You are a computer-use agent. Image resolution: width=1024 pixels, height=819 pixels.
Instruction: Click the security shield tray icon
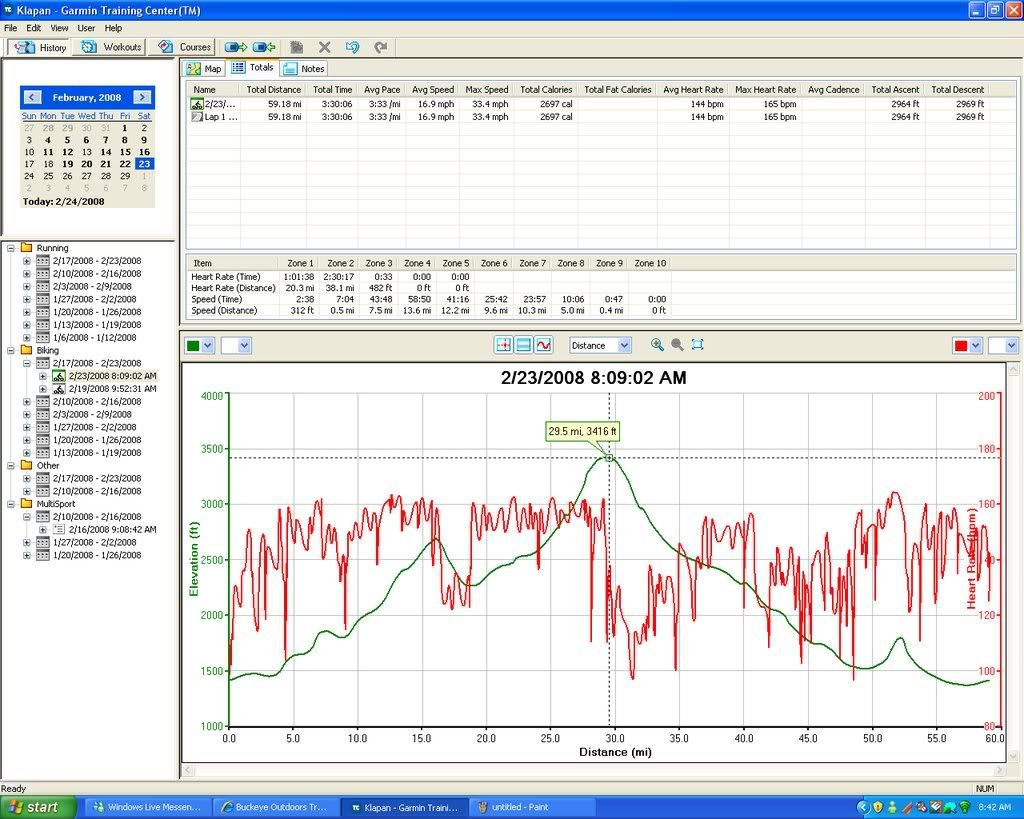[878, 807]
